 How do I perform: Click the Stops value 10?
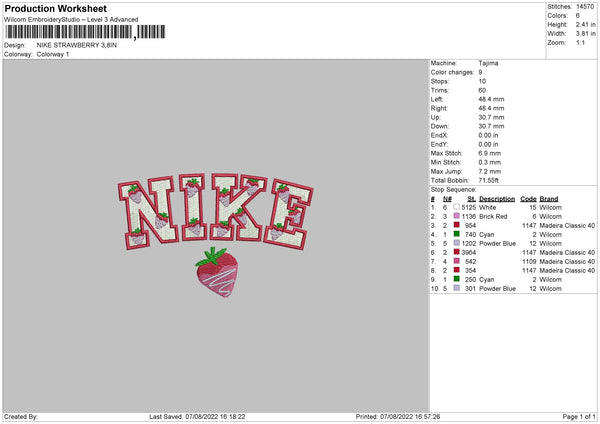(x=482, y=81)
